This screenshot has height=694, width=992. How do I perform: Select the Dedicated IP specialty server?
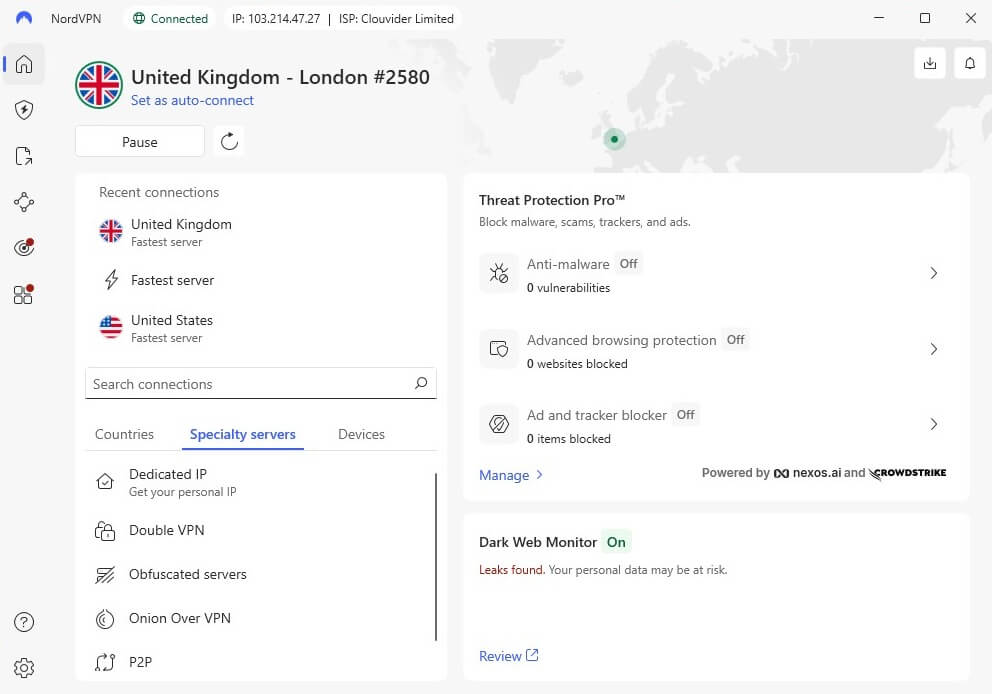(x=259, y=482)
